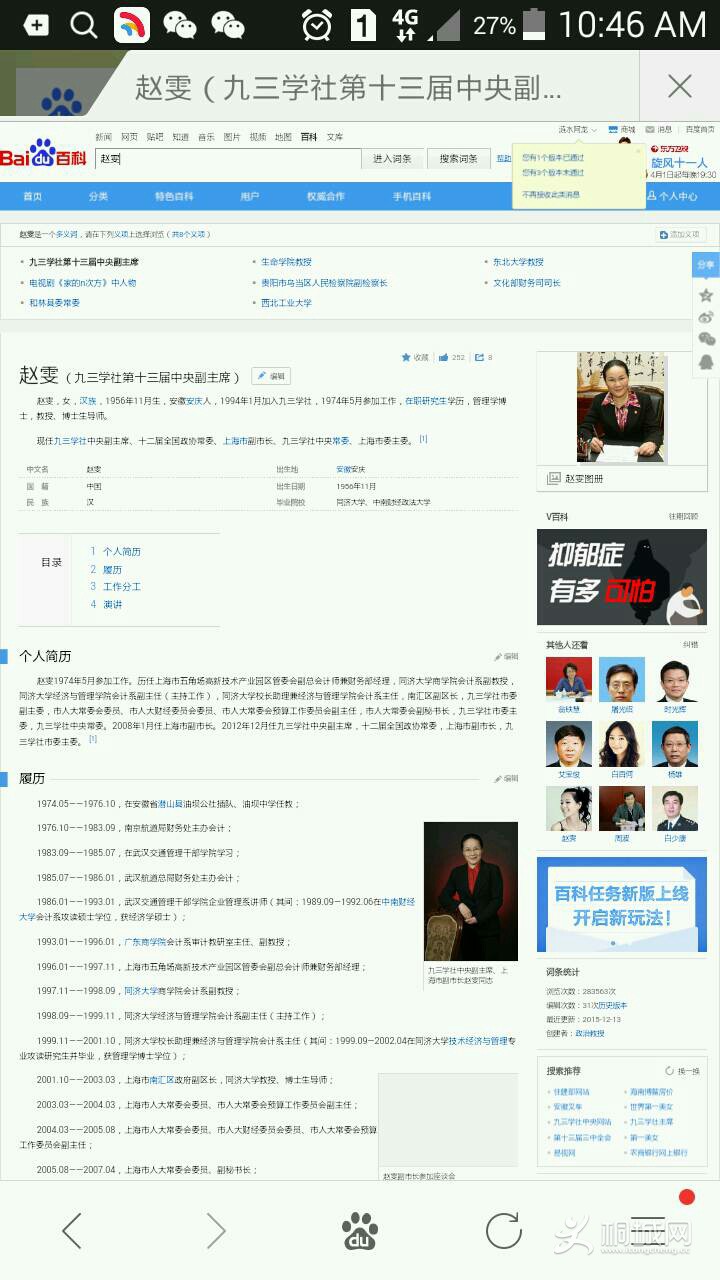Tap the browser back arrow
This screenshot has width=720, height=1280.
tap(72, 1231)
